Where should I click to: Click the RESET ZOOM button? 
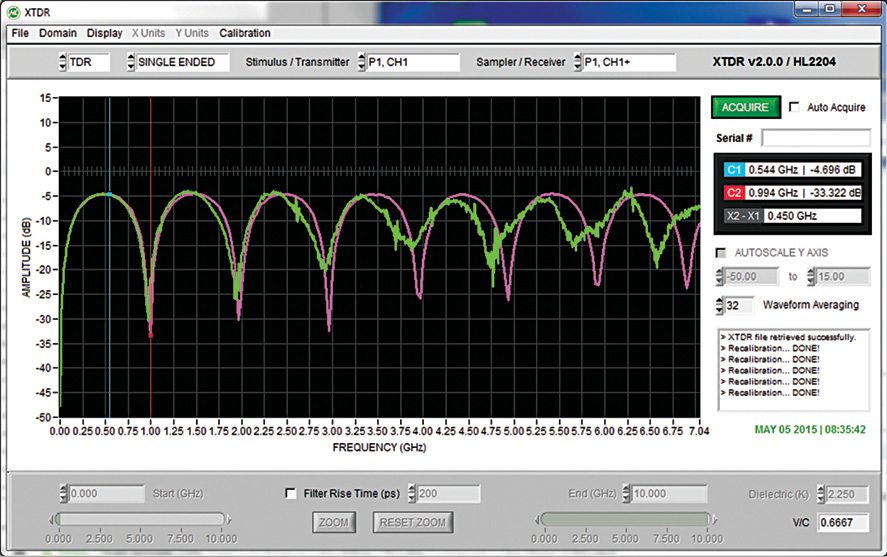pyautogui.click(x=412, y=522)
